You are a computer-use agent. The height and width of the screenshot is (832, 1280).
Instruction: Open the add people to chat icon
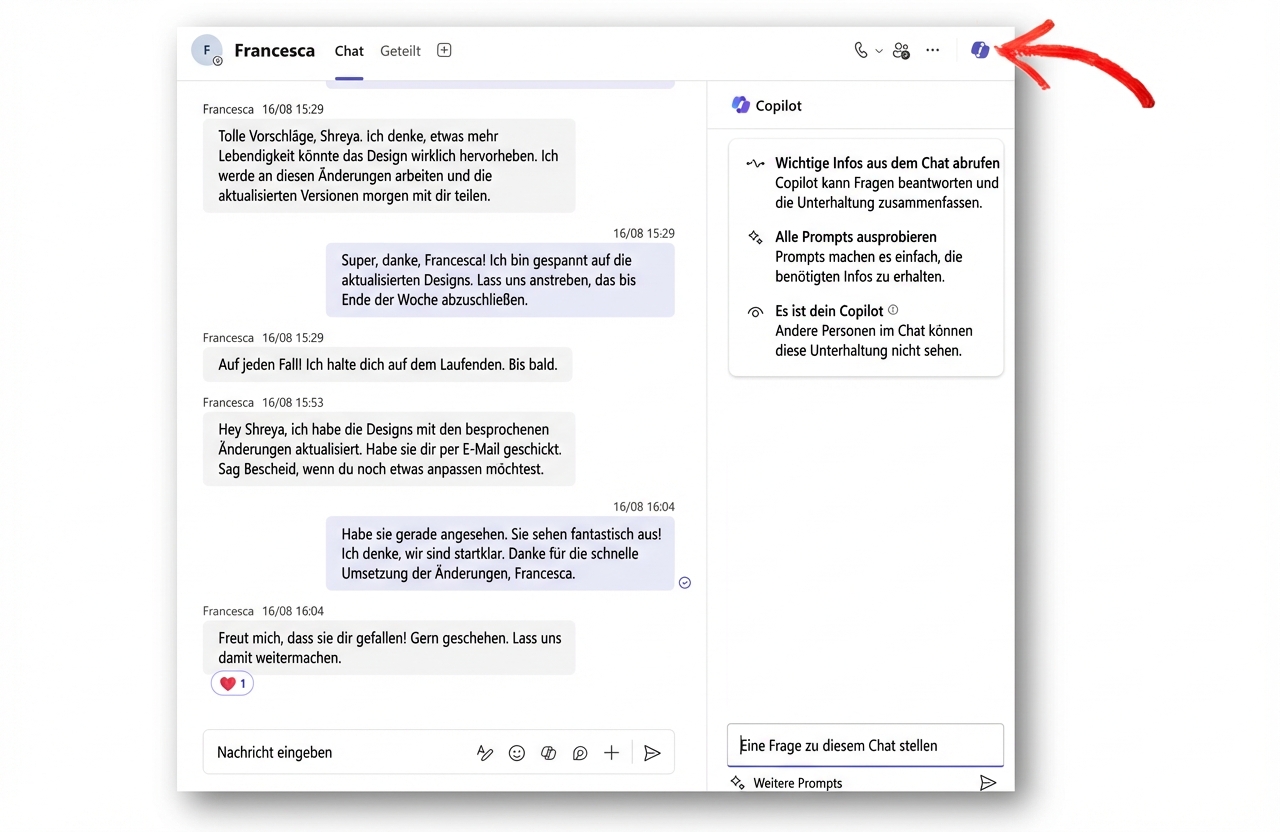[x=901, y=49]
